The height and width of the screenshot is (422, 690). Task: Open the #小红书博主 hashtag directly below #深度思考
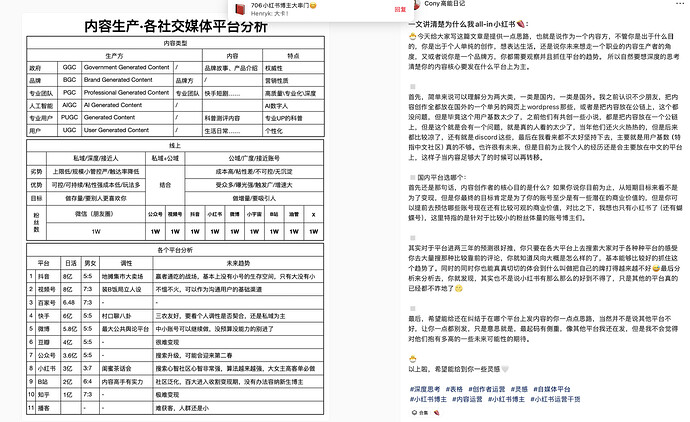[428, 399]
